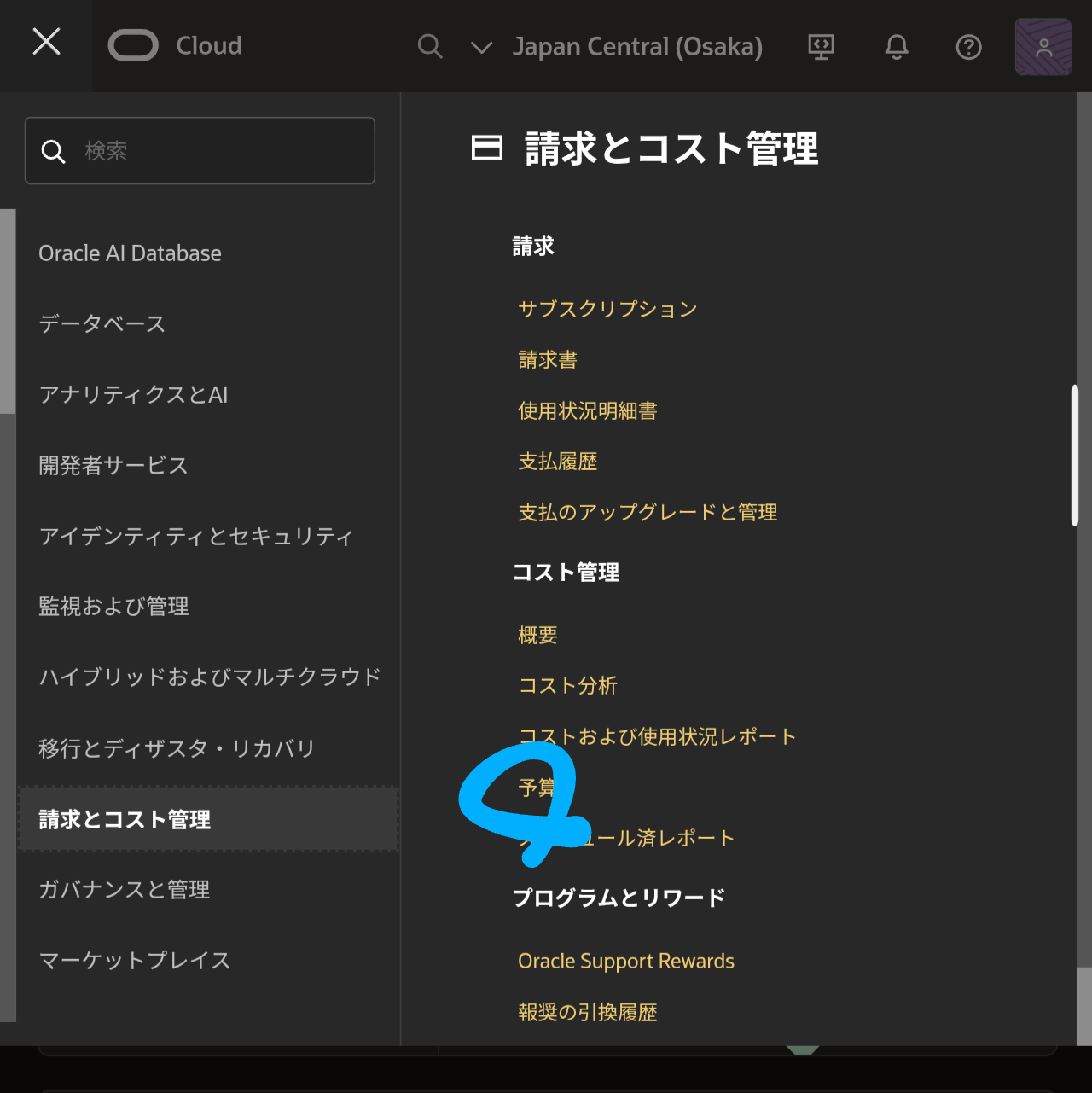Open コスト分析 under コスト管理
The width and height of the screenshot is (1092, 1093).
pyautogui.click(x=567, y=685)
